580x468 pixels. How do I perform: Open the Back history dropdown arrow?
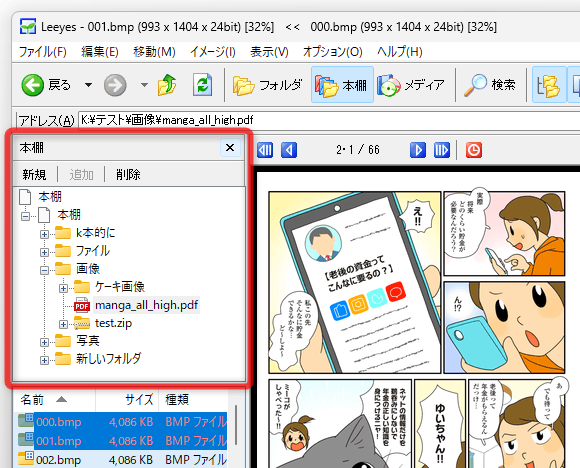click(x=88, y=85)
